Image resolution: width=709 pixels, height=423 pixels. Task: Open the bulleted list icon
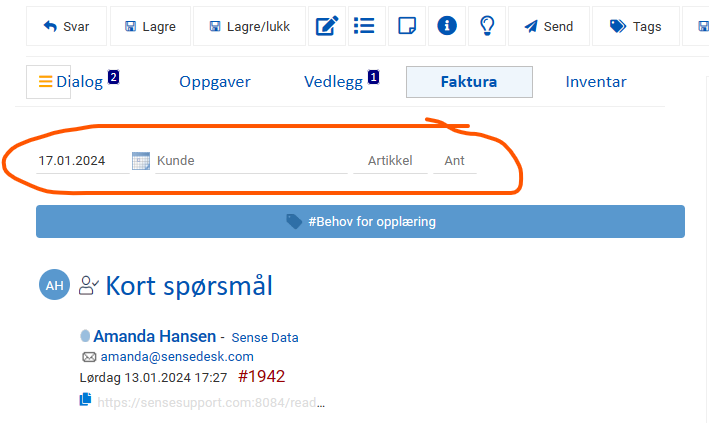pyautogui.click(x=366, y=26)
